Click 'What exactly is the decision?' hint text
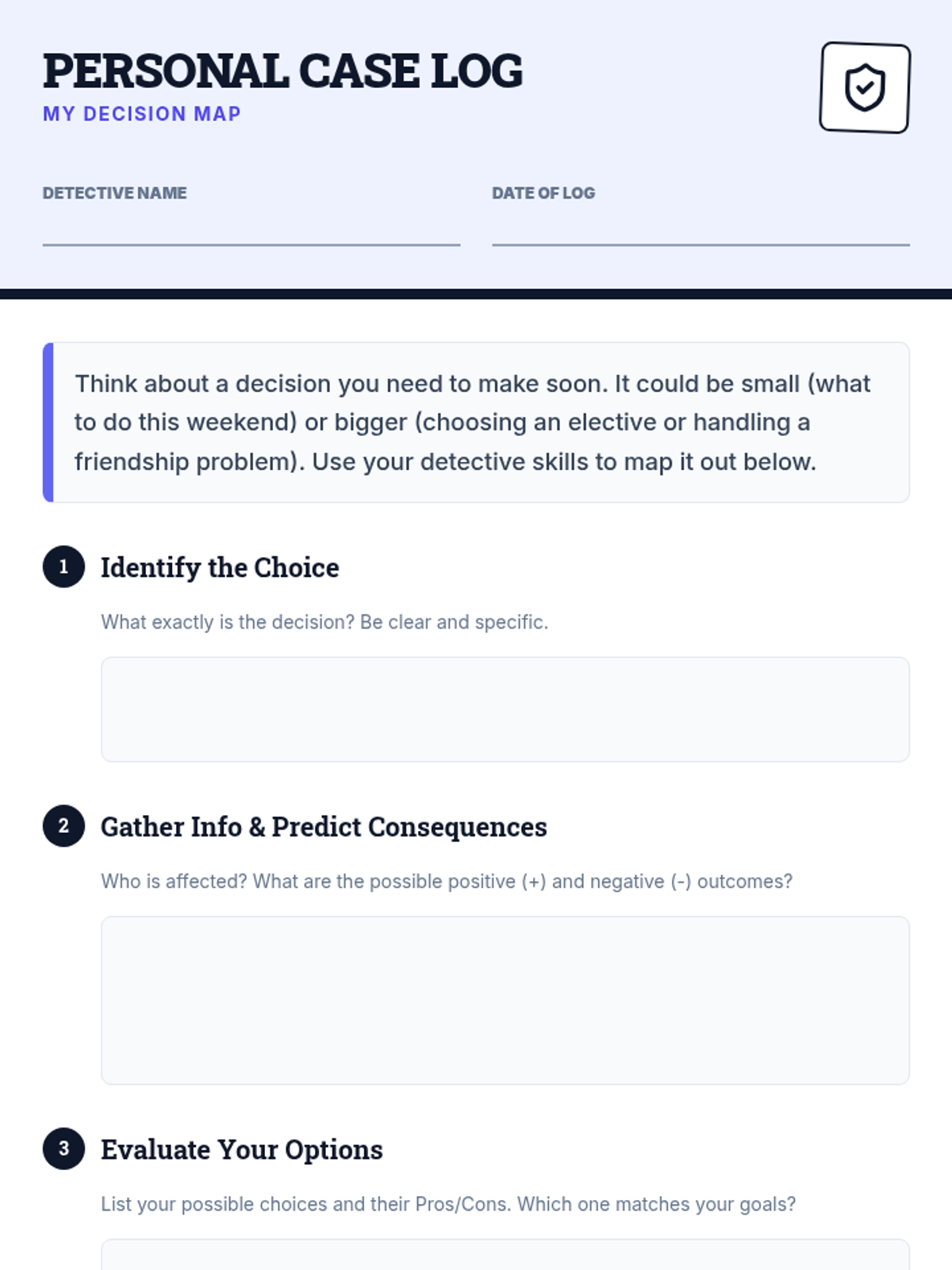The height and width of the screenshot is (1270, 952). pos(324,622)
